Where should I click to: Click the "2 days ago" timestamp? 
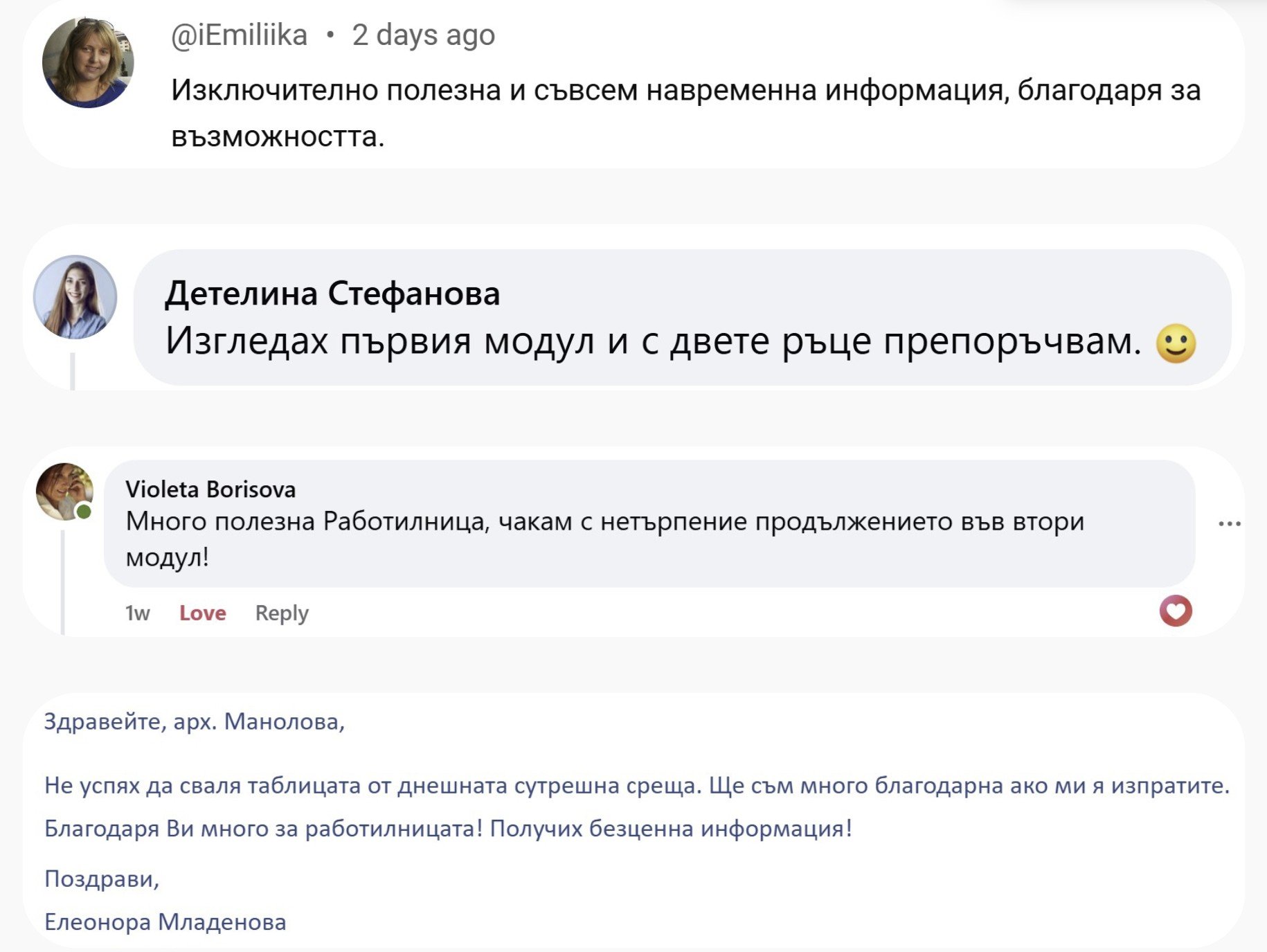(x=423, y=35)
